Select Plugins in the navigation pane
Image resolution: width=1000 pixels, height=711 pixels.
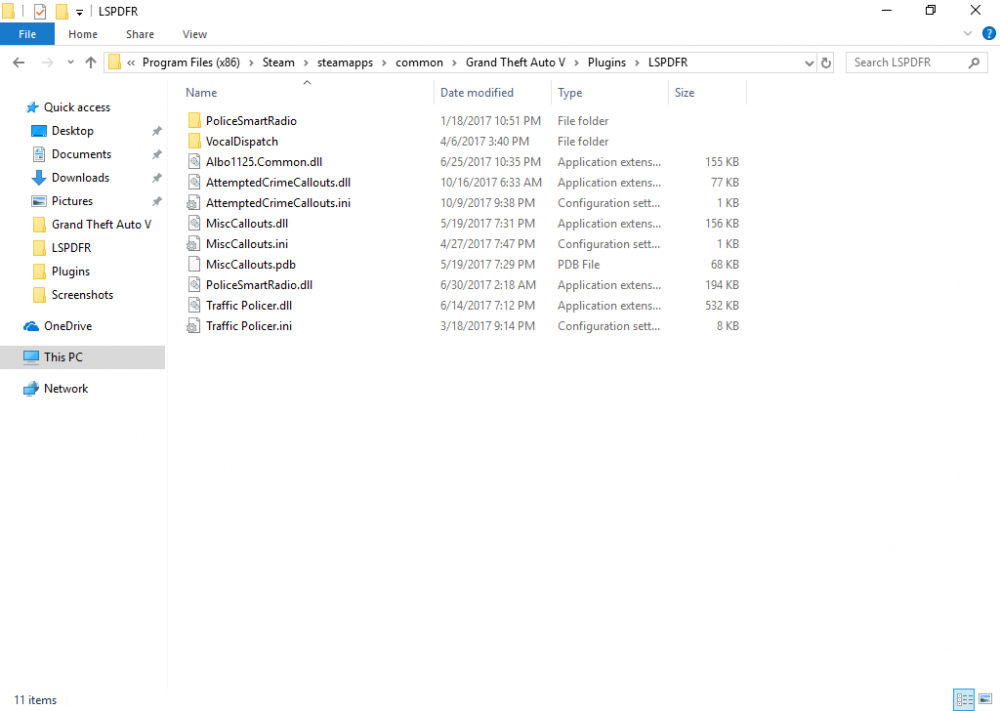tap(70, 272)
